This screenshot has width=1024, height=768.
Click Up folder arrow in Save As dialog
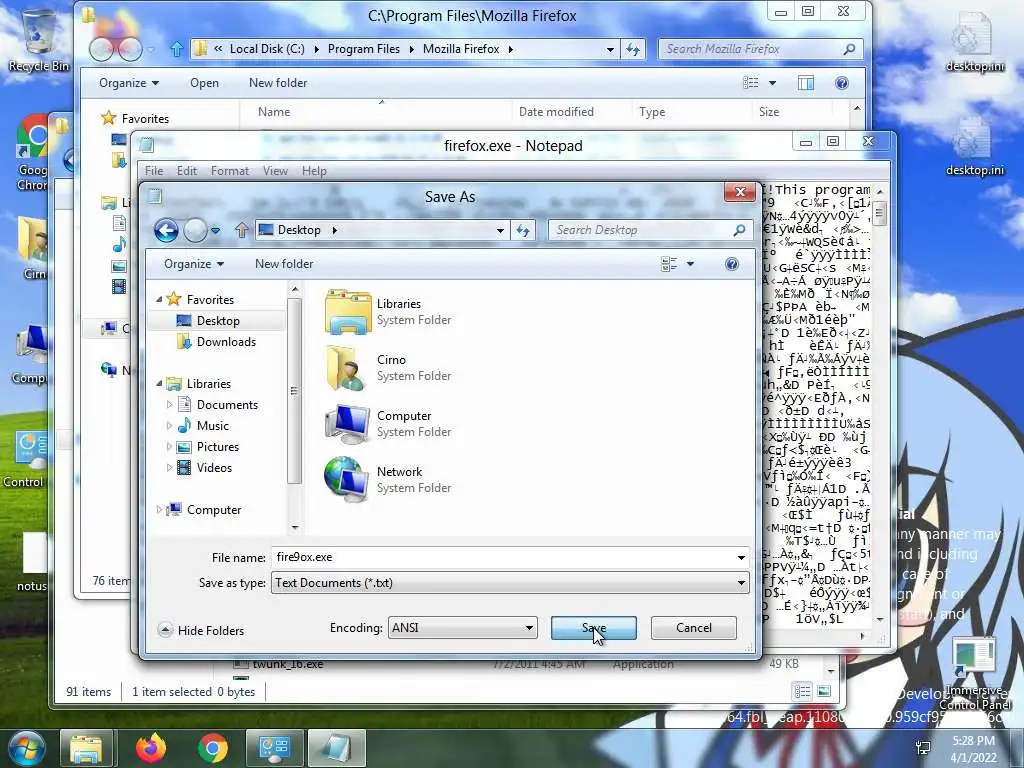click(x=242, y=230)
